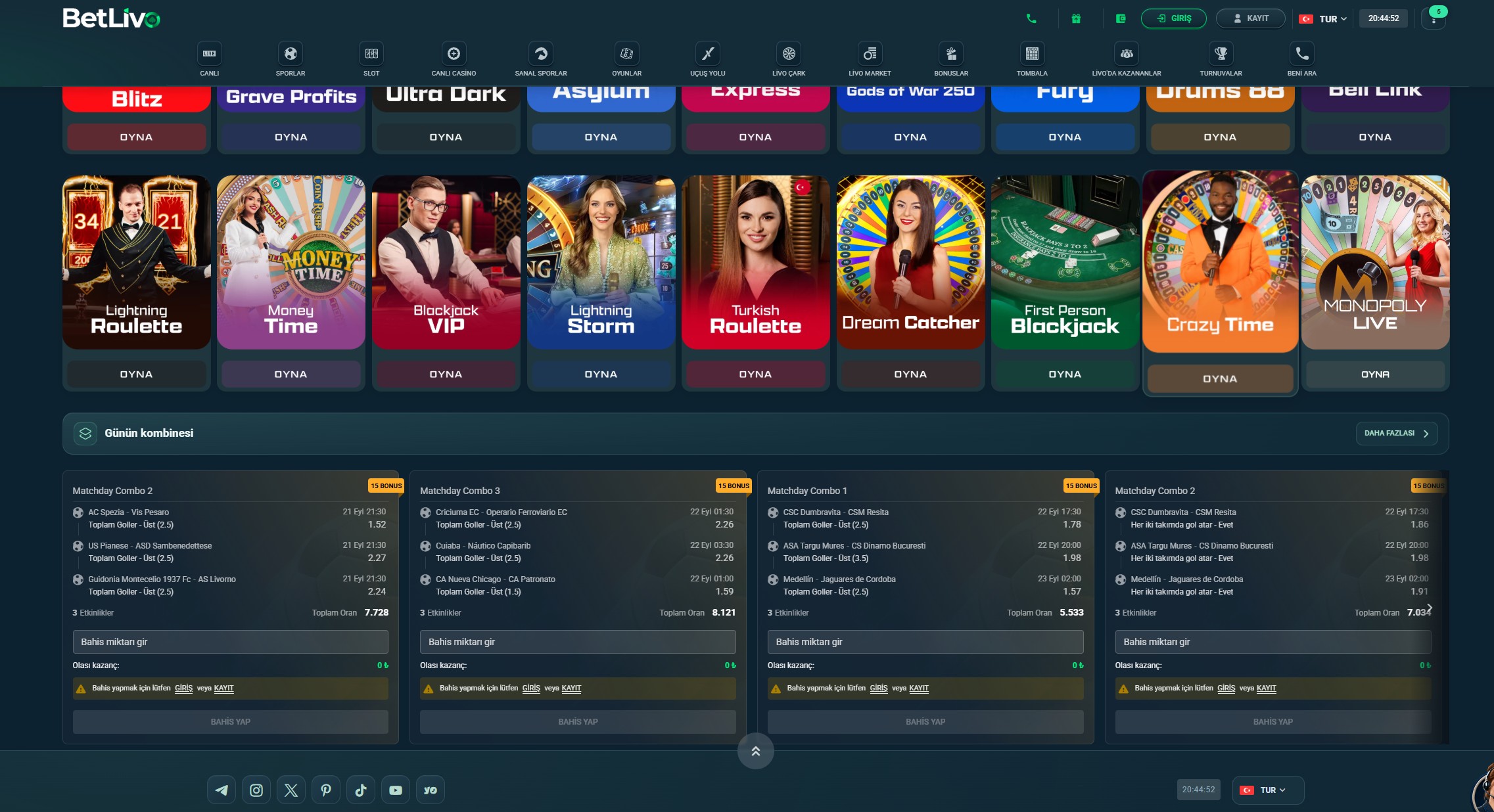Screen dimensions: 1494x812
Task: Click OYNA under Turkish Roulette
Action: tap(756, 374)
